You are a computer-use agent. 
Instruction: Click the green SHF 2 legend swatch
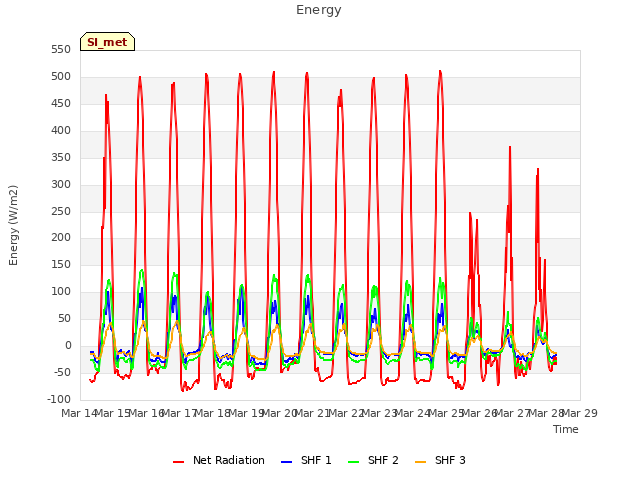pyautogui.click(x=353, y=462)
